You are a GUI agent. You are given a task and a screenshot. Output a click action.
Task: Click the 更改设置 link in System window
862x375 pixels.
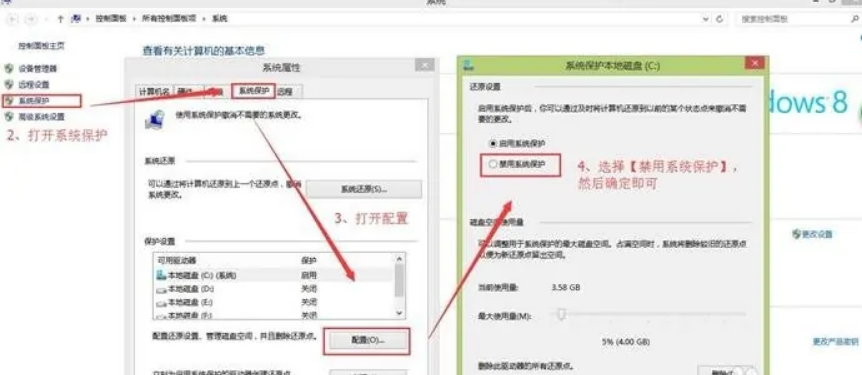tap(817, 234)
